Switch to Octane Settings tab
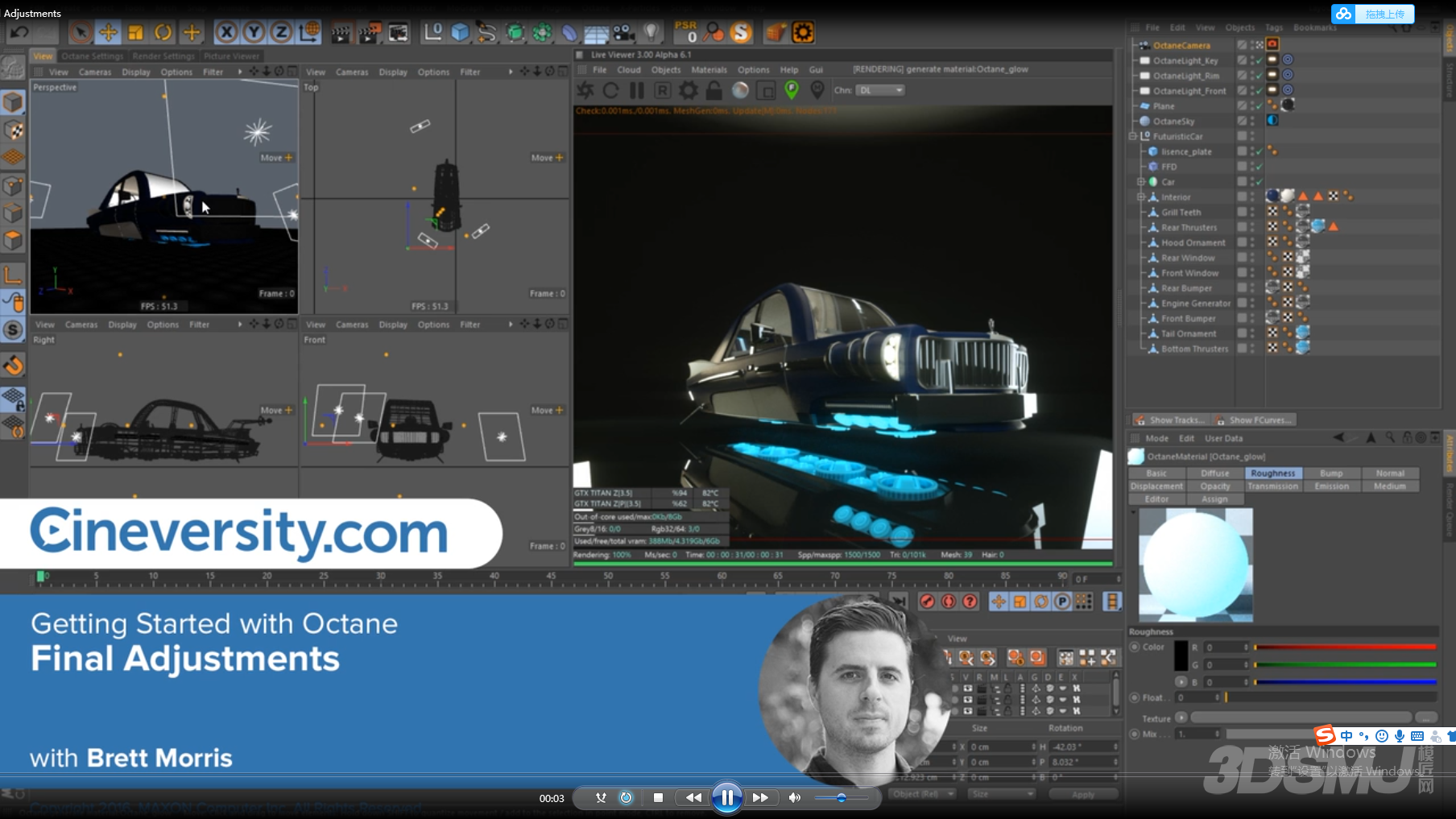The width and height of the screenshot is (1456, 819). click(92, 56)
